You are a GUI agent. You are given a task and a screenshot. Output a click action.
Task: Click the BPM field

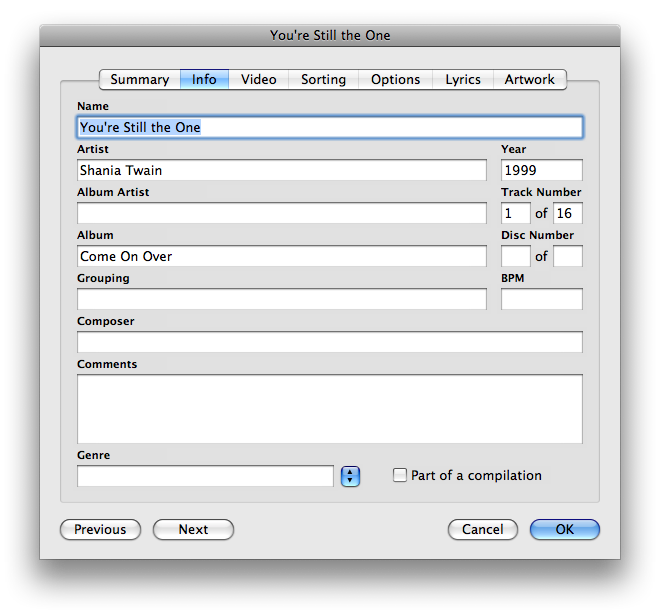click(542, 299)
